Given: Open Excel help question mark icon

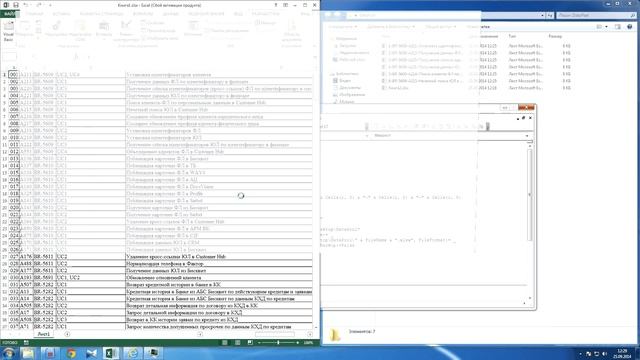Looking at the screenshot, I should pyautogui.click(x=276, y=5).
